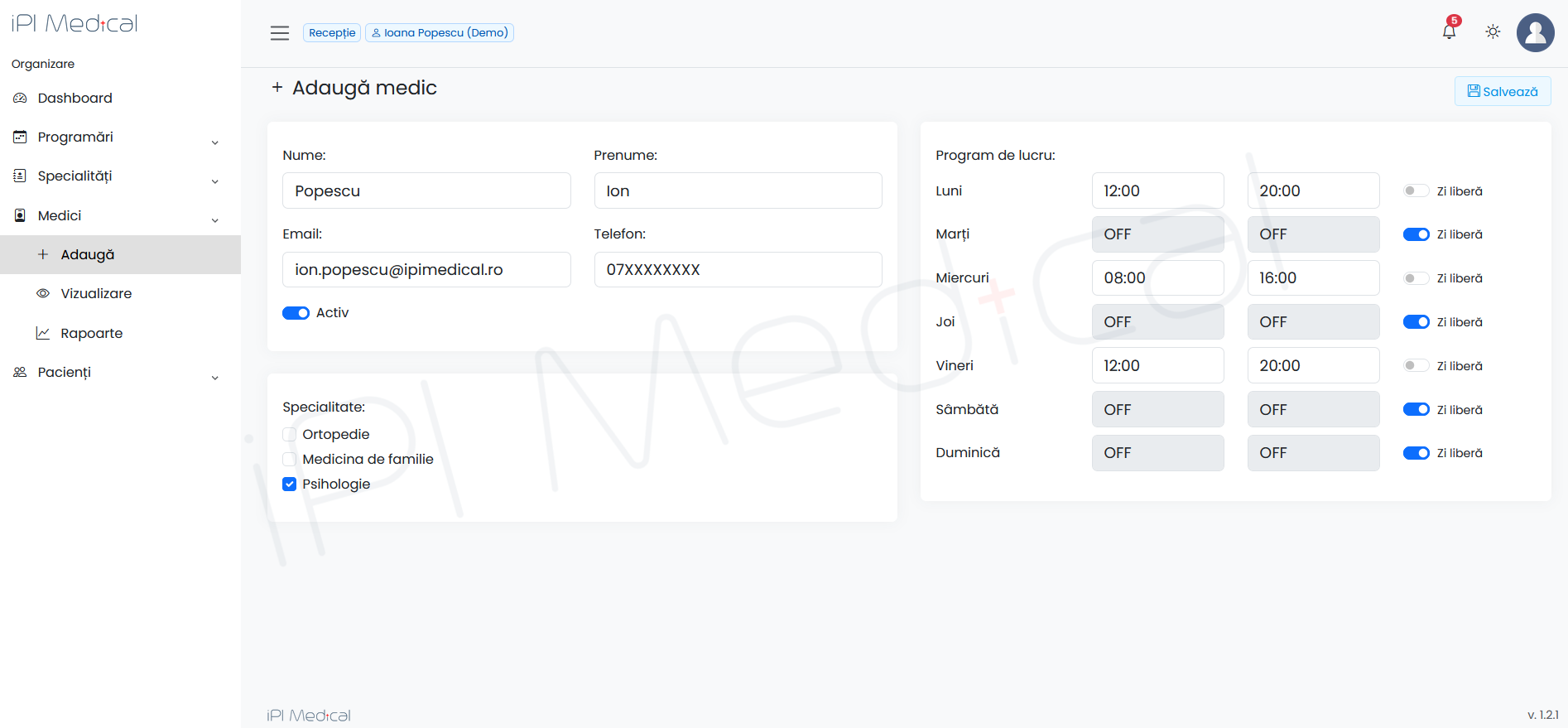
Task: Click the Dashboard gauge icon
Action: click(x=21, y=98)
